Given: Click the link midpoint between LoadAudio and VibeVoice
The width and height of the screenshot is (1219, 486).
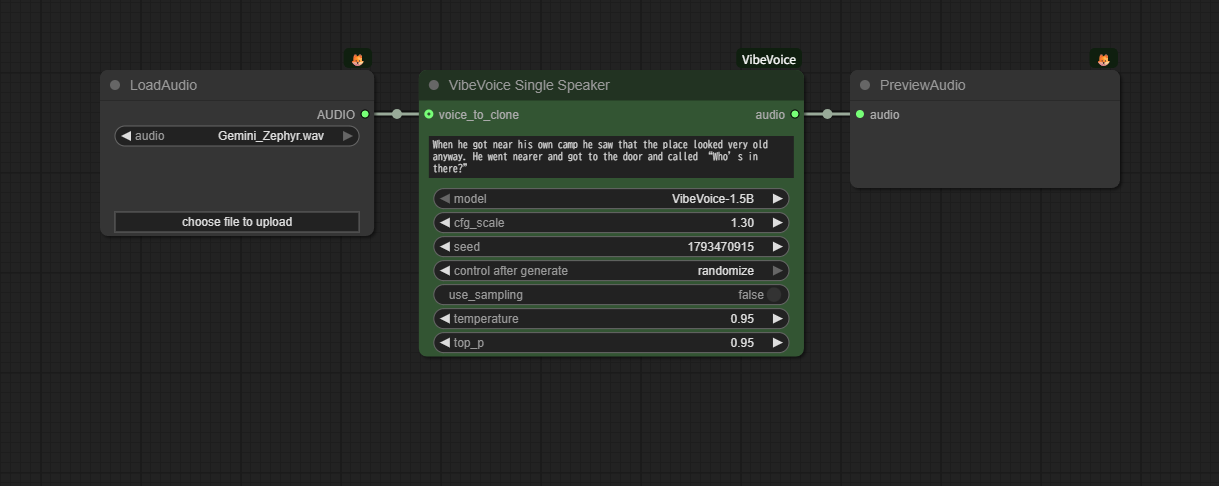Looking at the screenshot, I should click(397, 114).
